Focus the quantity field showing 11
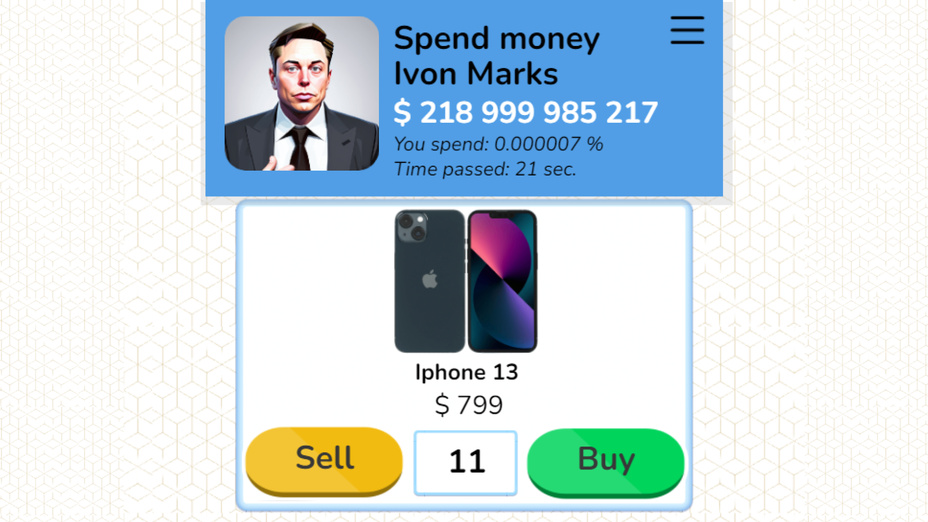The height and width of the screenshot is (522, 928). (466, 463)
